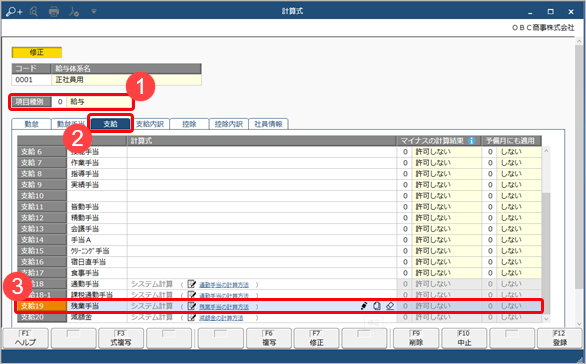This screenshot has width=586, height=364.
Task: Click the F1 ヘルプ button
Action: (x=25, y=338)
